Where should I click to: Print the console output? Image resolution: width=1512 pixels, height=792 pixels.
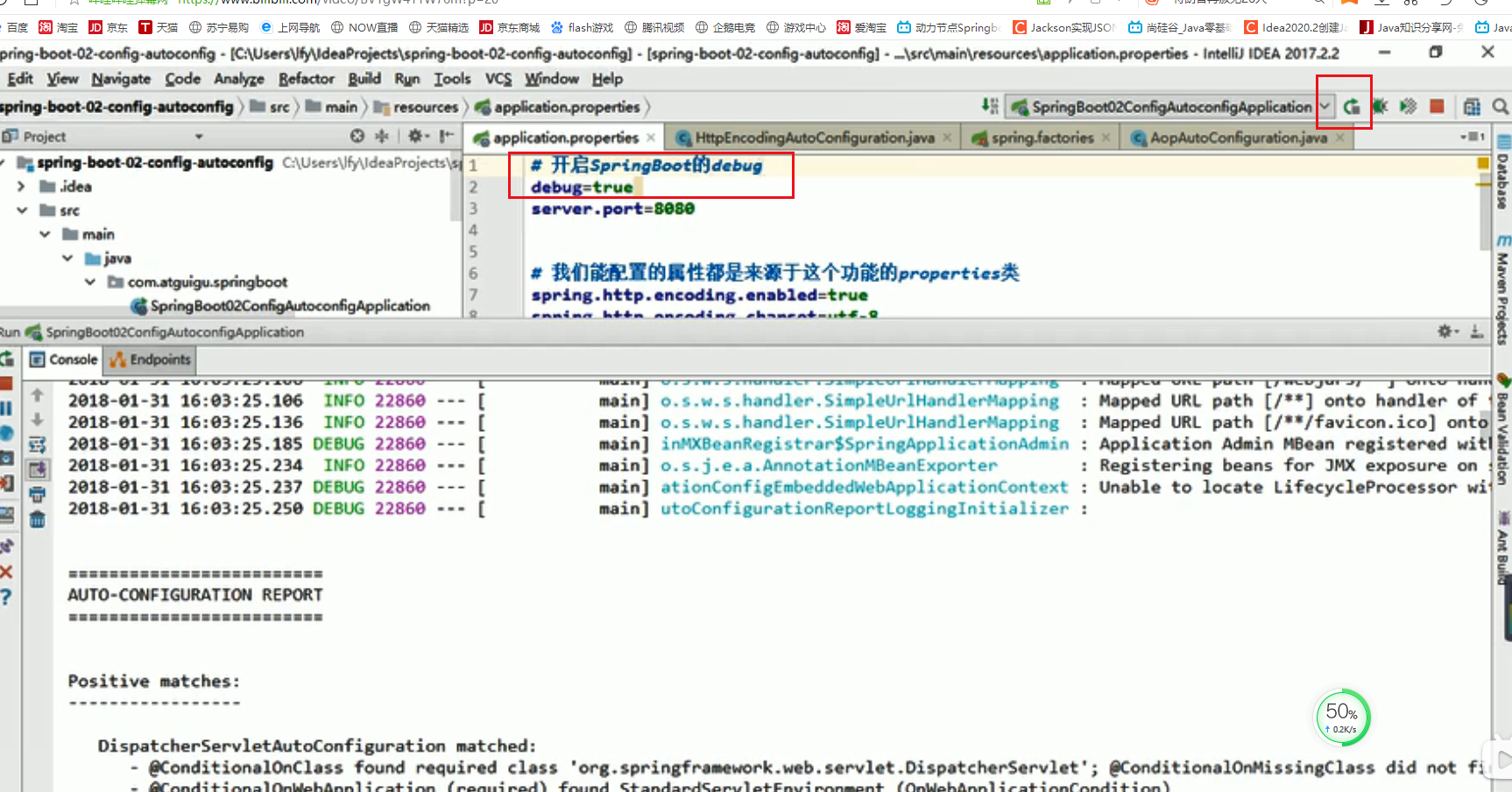[37, 495]
